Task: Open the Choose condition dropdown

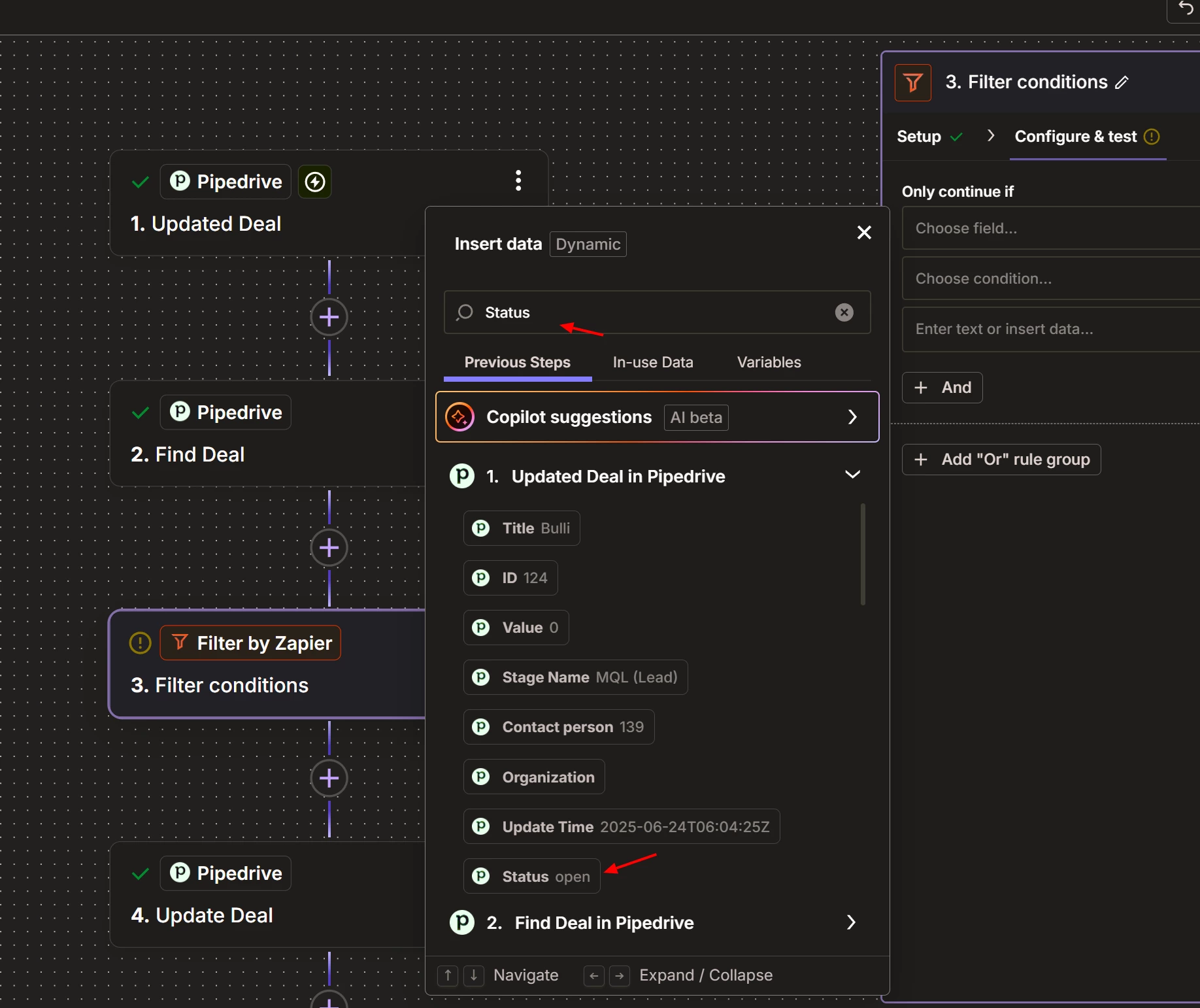Action: (x=1051, y=278)
